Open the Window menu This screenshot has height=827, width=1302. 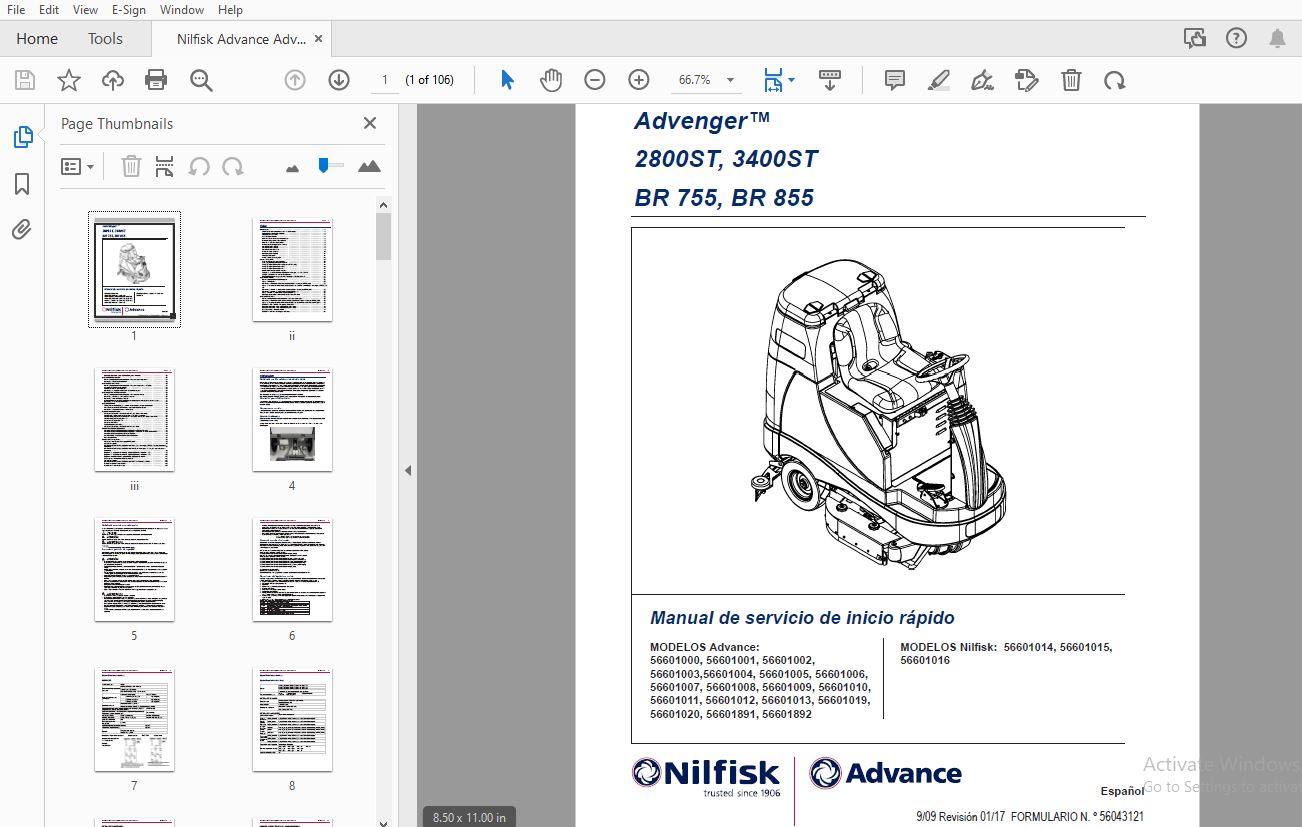tap(182, 9)
